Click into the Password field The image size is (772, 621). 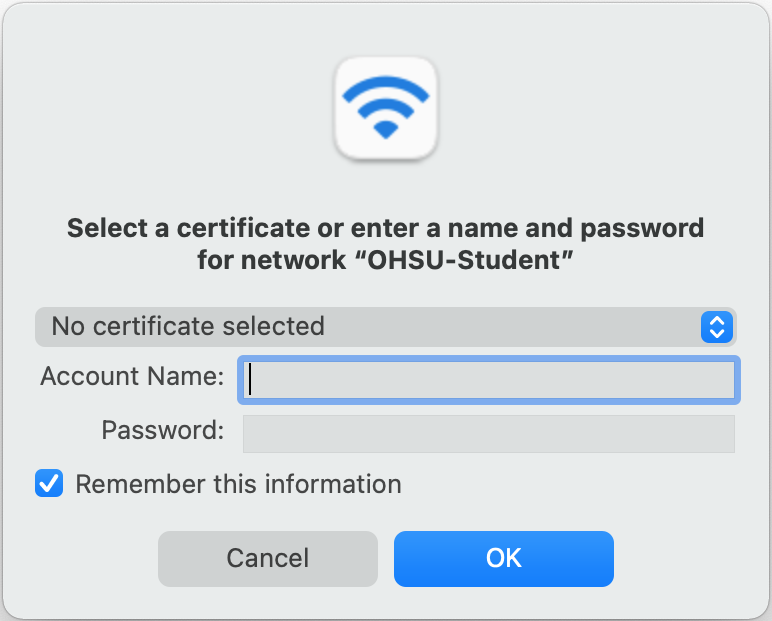tap(488, 433)
